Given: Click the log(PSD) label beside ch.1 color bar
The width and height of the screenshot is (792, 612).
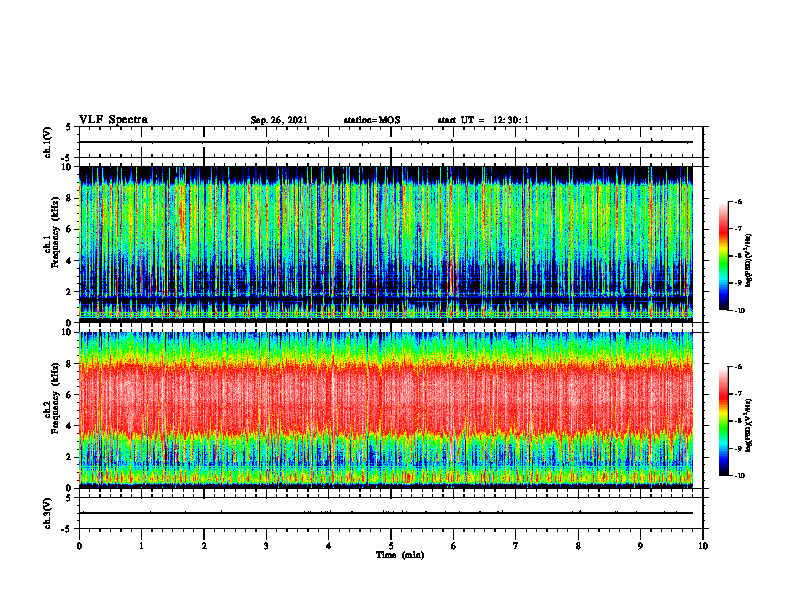Looking at the screenshot, I should (749, 261).
